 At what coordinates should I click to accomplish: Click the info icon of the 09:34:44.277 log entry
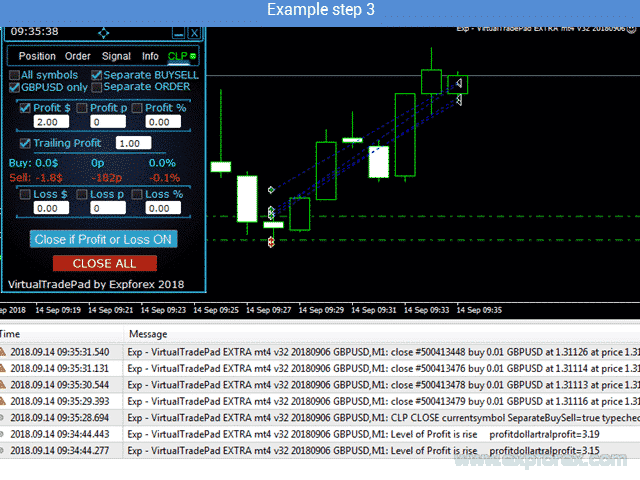(4, 451)
